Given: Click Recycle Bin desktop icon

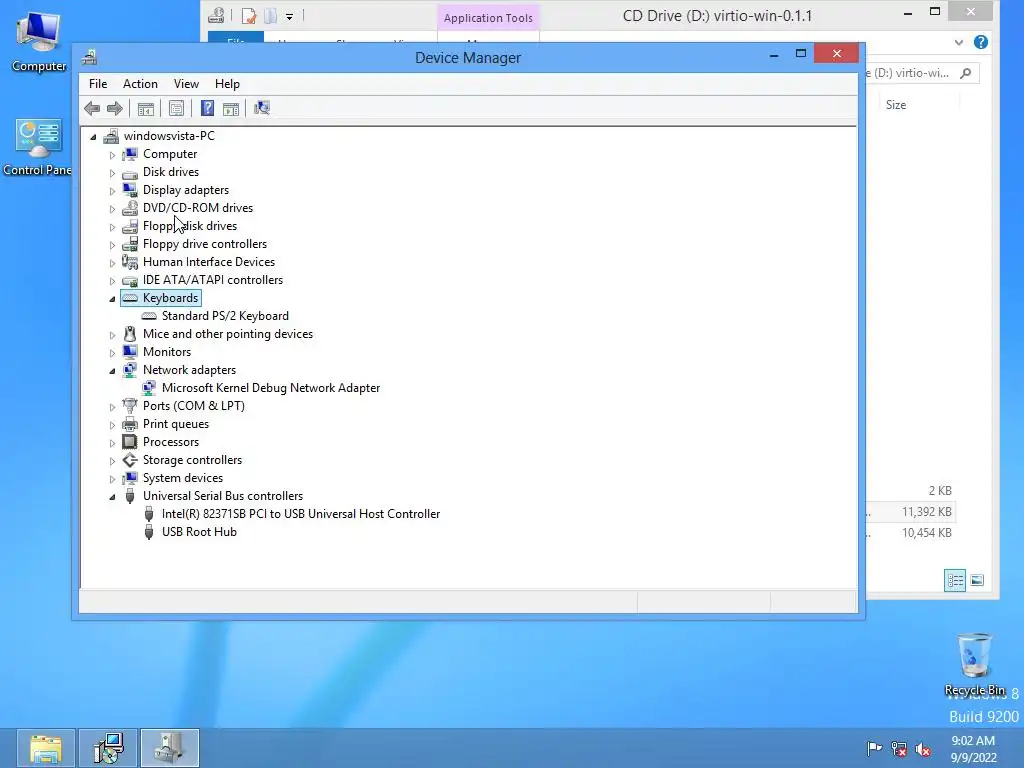Looking at the screenshot, I should [974, 664].
